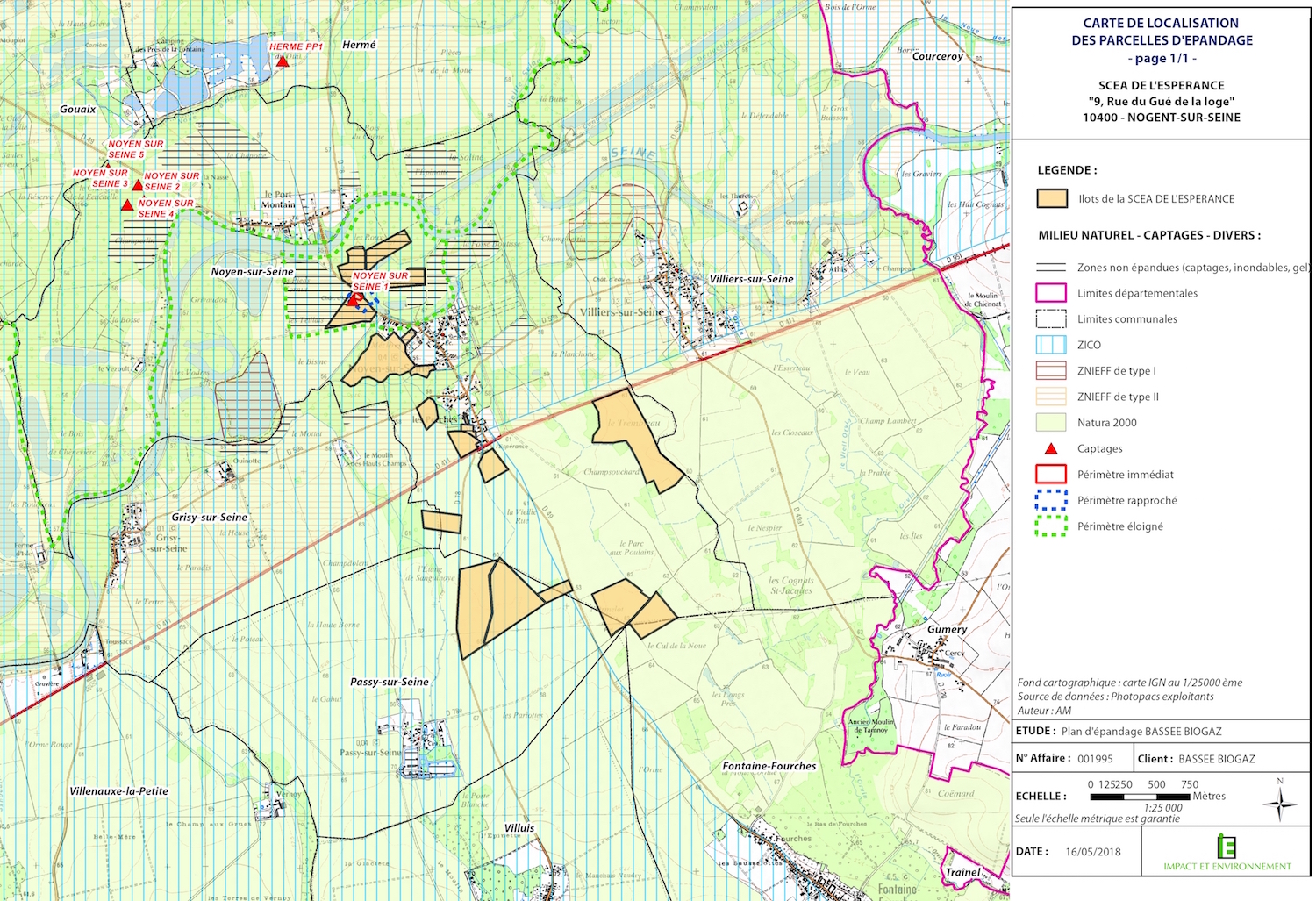Click the Gumery town label
This screenshot has height=901, width=1316.
(948, 630)
